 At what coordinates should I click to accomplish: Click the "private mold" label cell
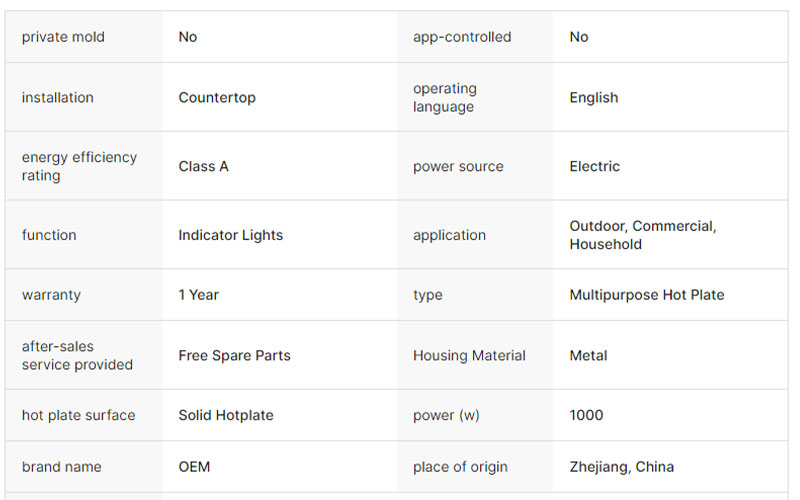pyautogui.click(x=63, y=37)
